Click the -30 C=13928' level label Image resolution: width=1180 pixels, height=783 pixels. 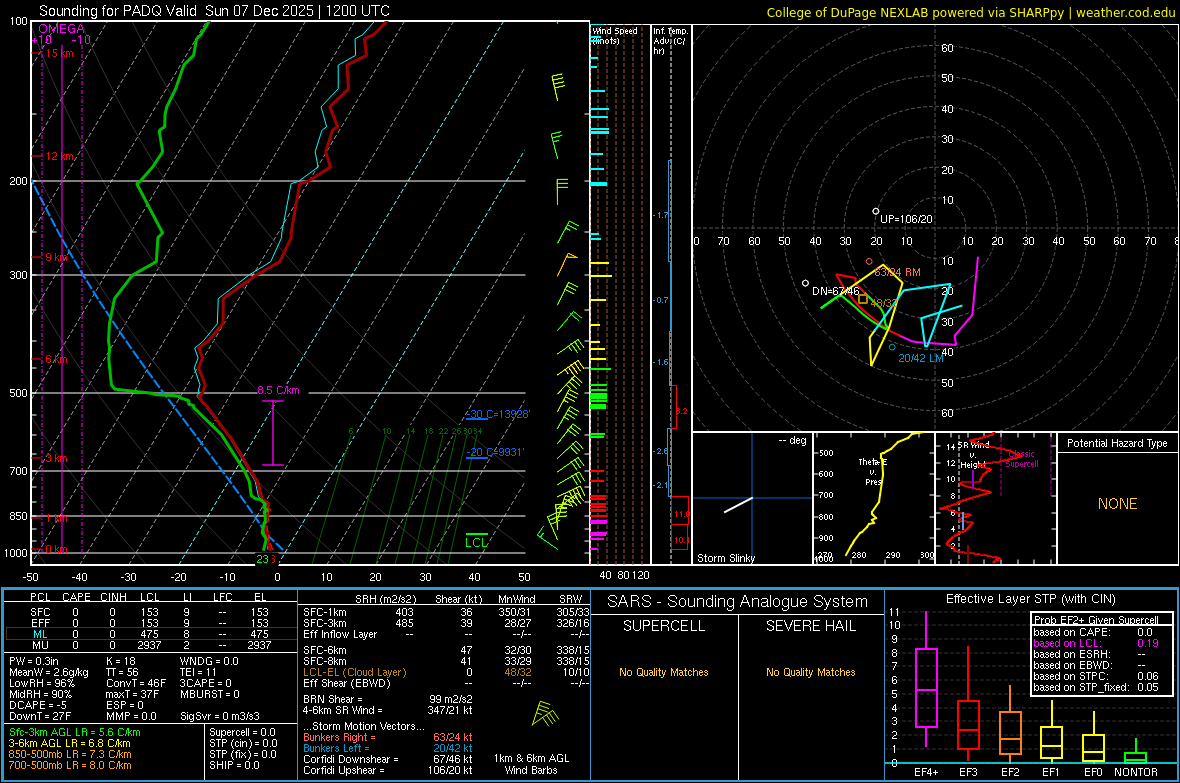(497, 415)
